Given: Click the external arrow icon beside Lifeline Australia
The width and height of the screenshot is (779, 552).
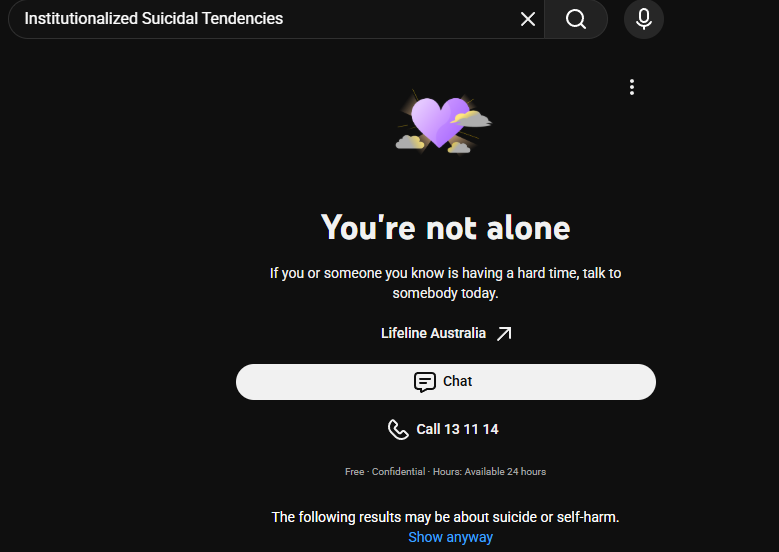Looking at the screenshot, I should coord(504,333).
